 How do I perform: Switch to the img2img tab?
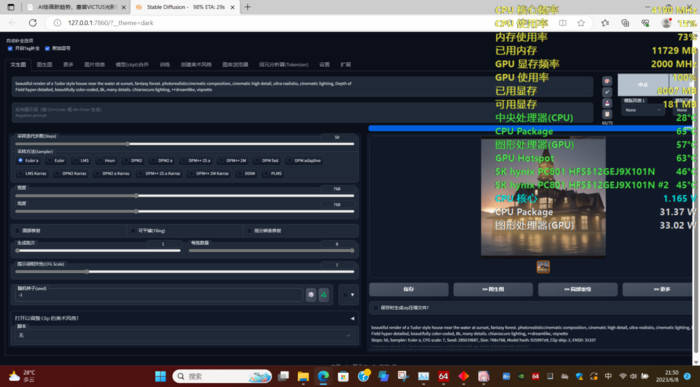tap(44, 65)
